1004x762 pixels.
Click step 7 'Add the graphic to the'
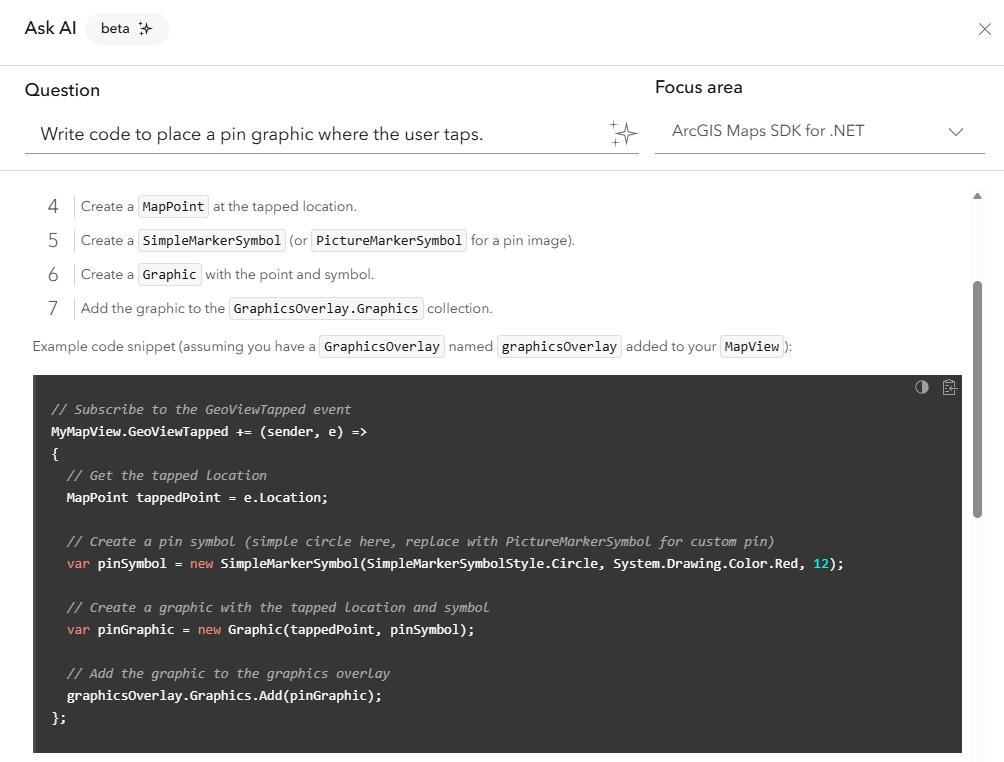tap(153, 309)
